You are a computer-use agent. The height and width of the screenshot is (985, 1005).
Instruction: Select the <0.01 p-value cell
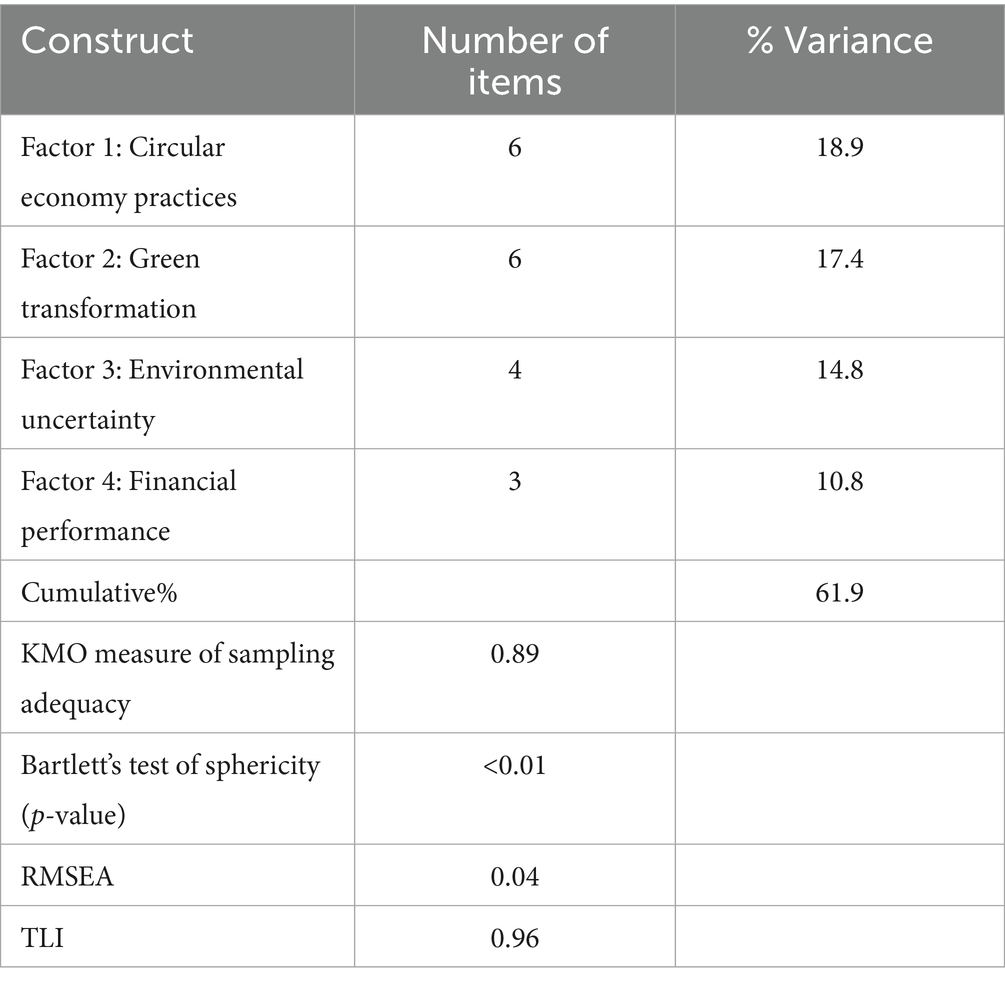[514, 765]
